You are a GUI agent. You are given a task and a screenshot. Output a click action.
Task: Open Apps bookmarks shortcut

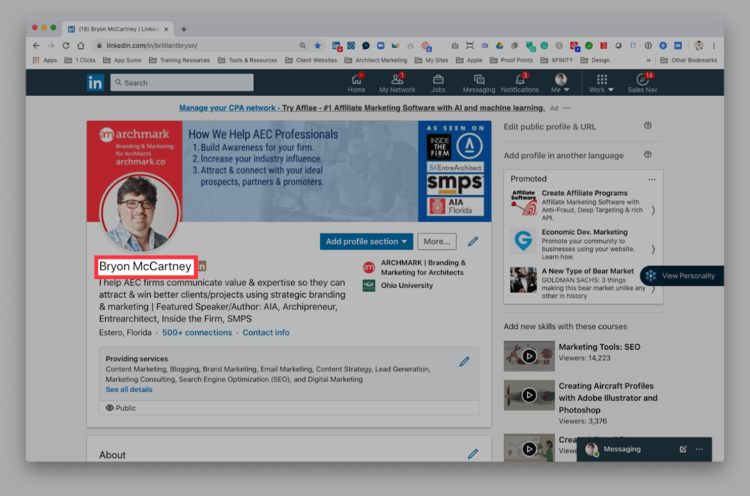pyautogui.click(x=45, y=60)
